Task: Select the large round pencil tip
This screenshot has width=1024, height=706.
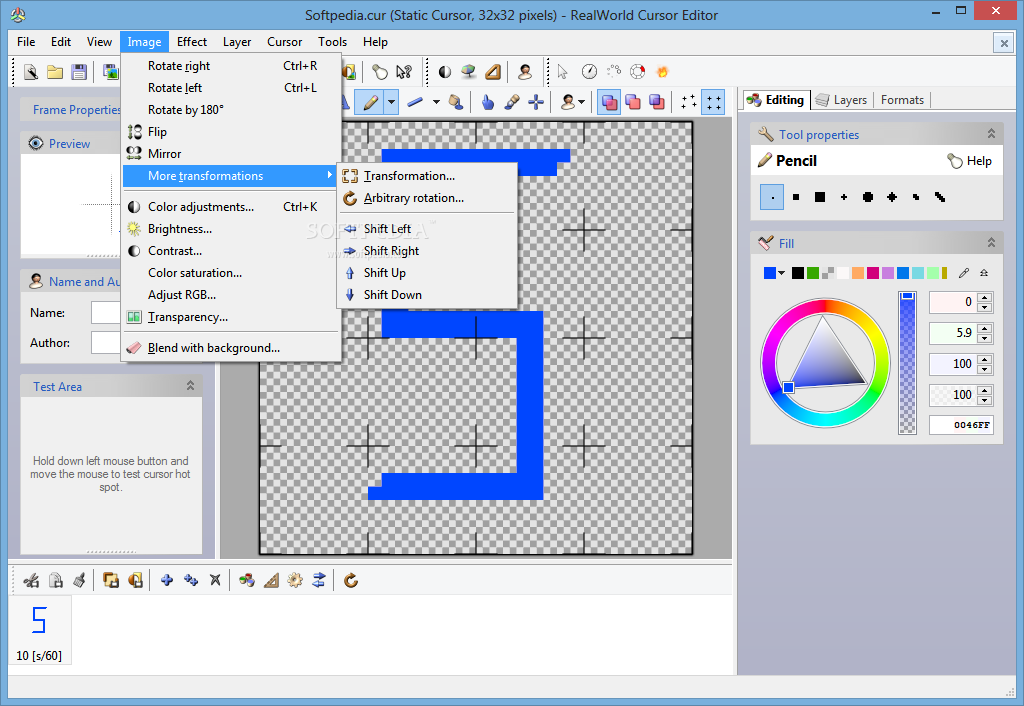Action: tap(868, 197)
